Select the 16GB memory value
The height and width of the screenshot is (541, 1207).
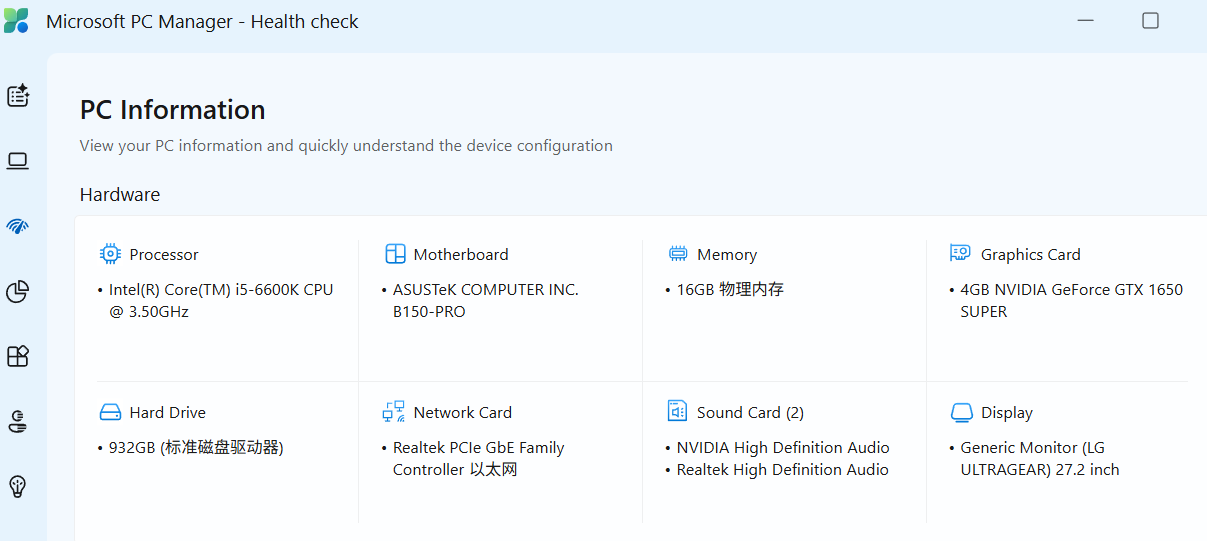[730, 290]
